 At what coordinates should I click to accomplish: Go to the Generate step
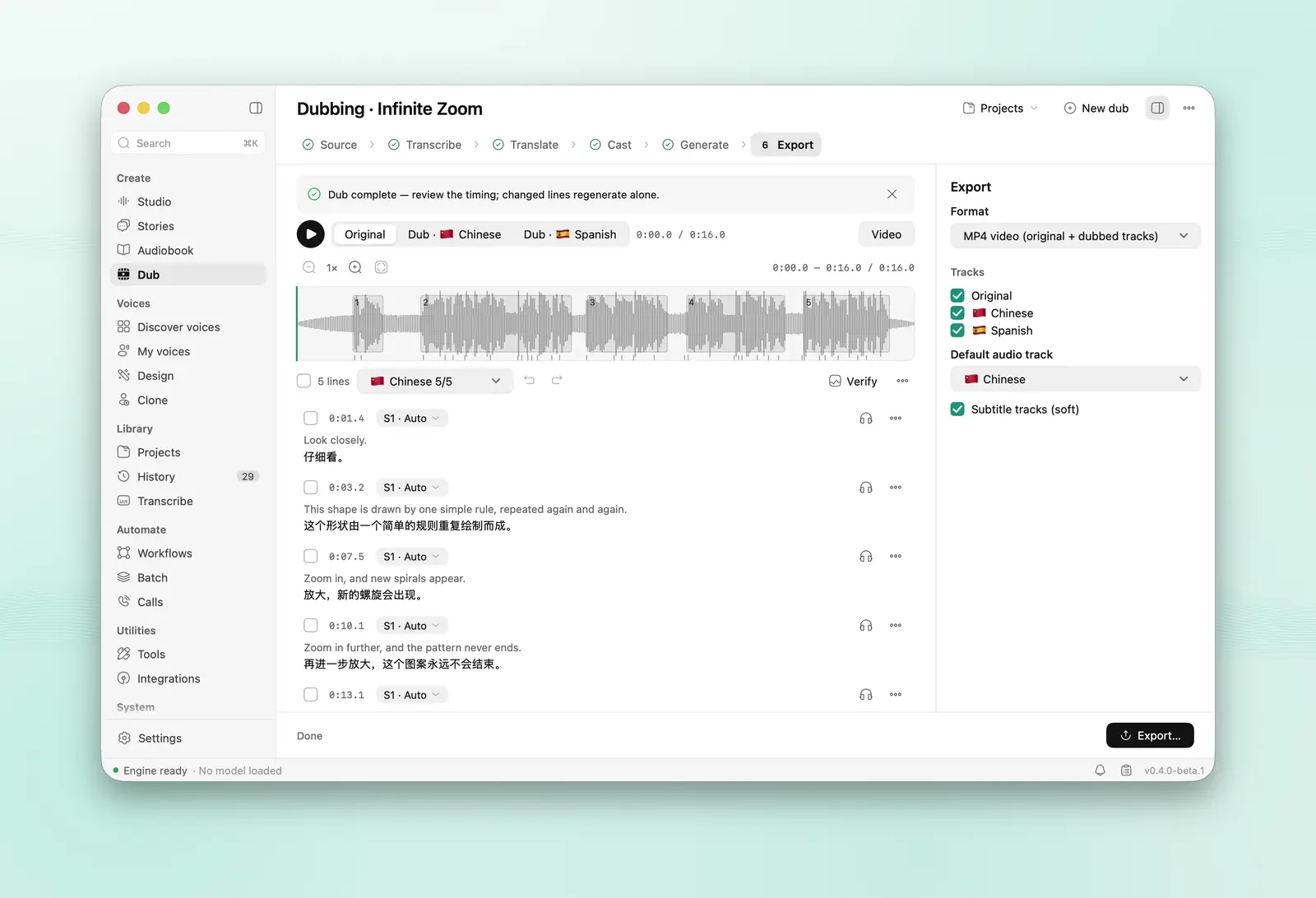tap(696, 145)
